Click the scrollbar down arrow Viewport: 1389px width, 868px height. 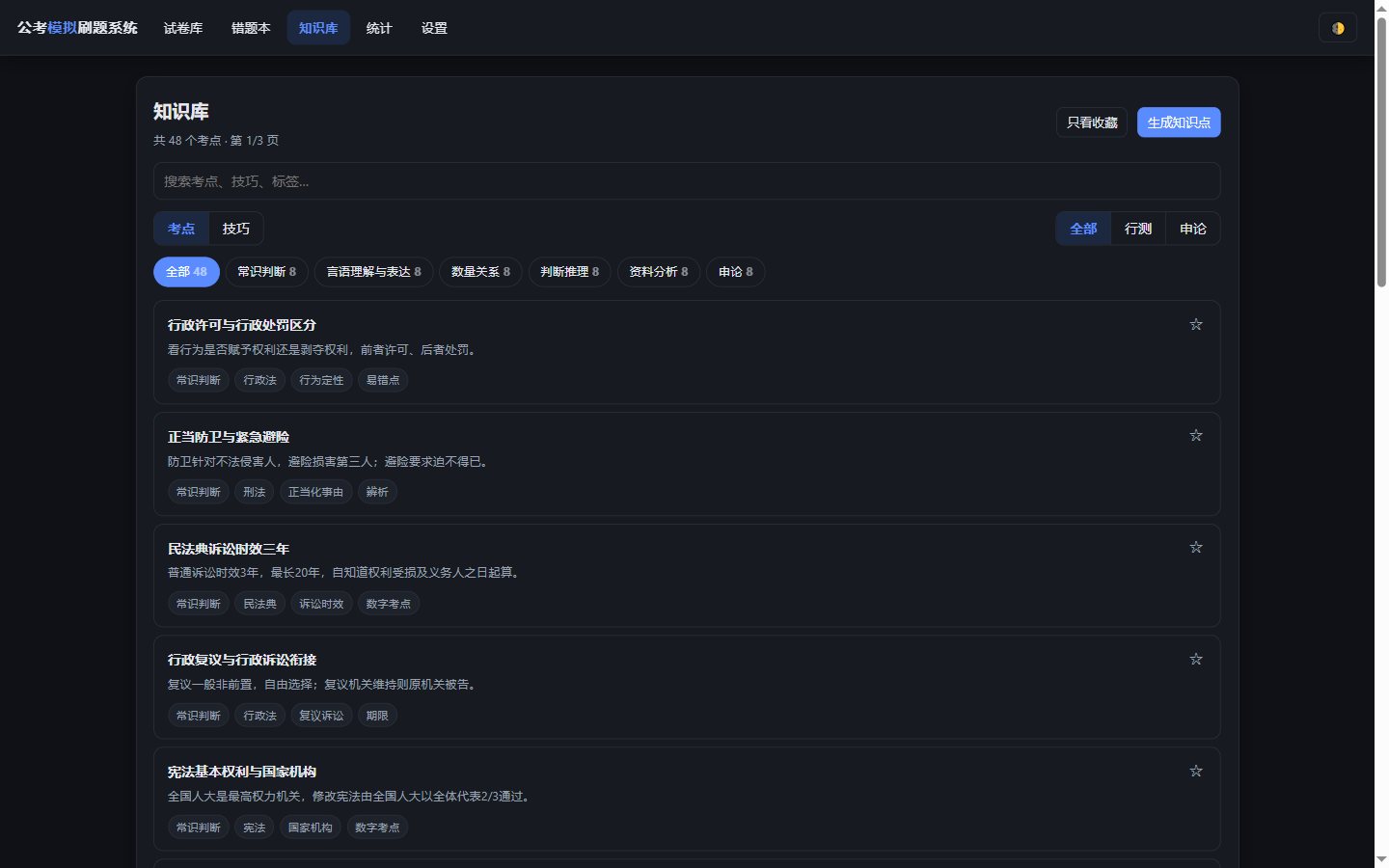(x=1381, y=859)
